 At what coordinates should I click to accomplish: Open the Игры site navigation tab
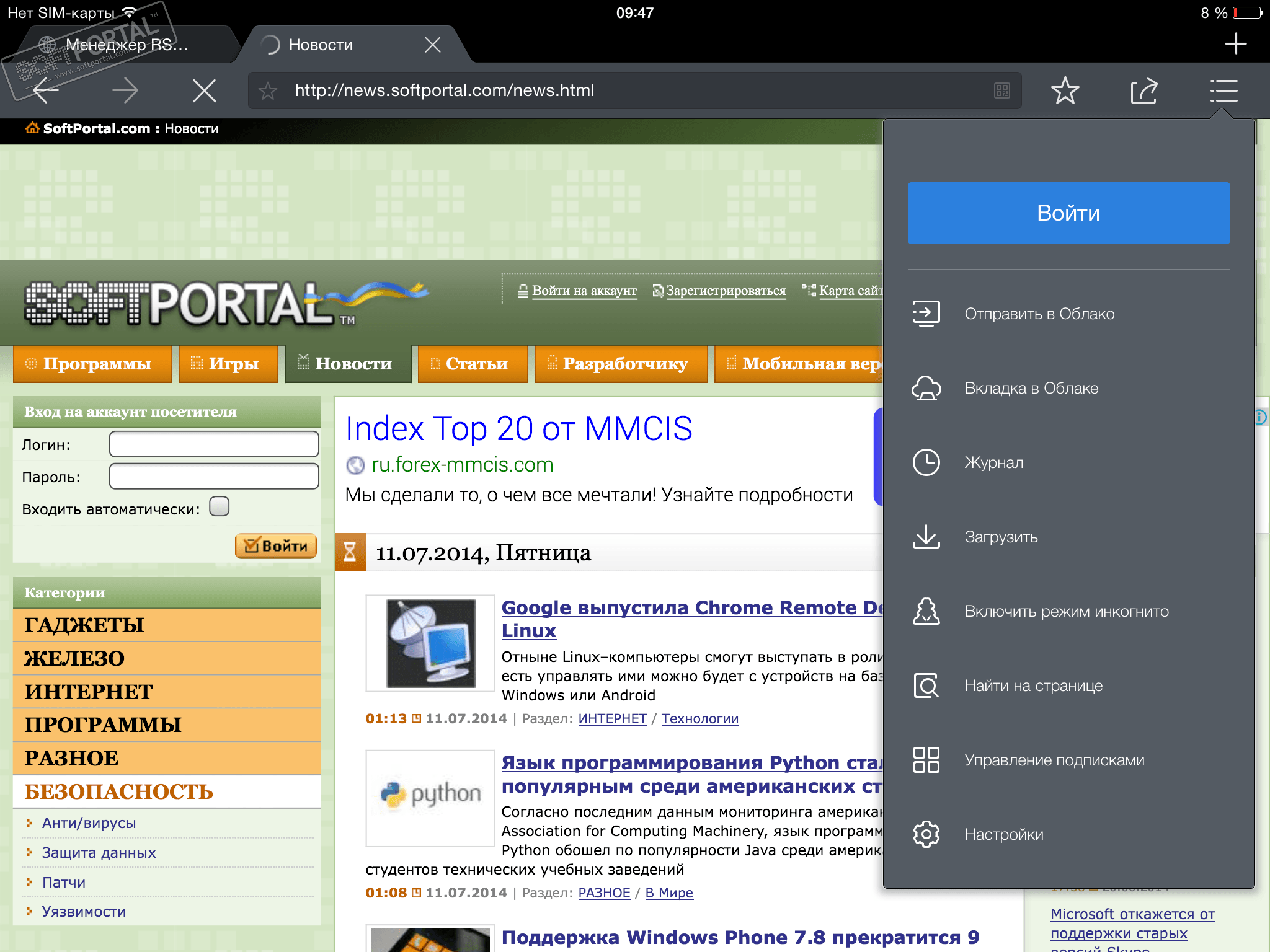(x=228, y=364)
